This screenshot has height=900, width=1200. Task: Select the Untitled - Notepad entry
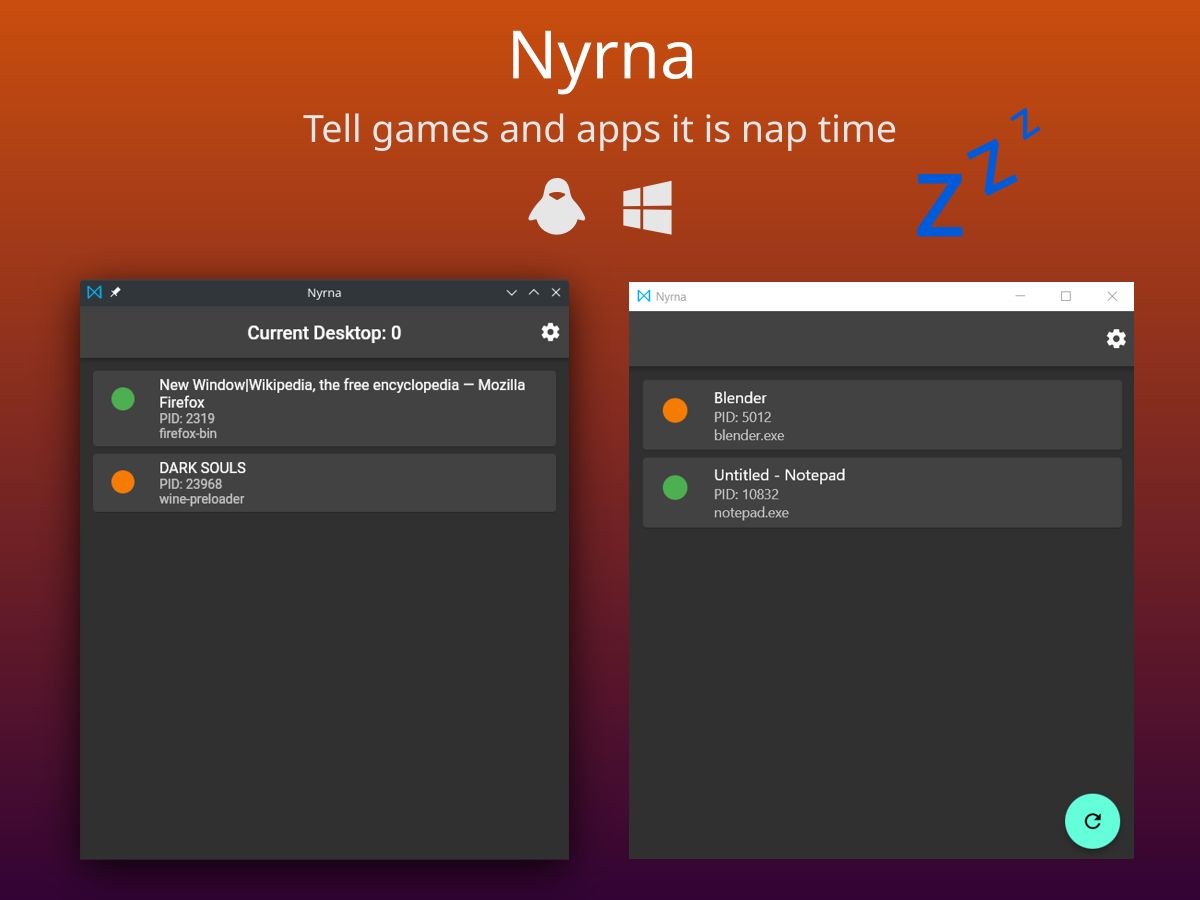(x=882, y=493)
